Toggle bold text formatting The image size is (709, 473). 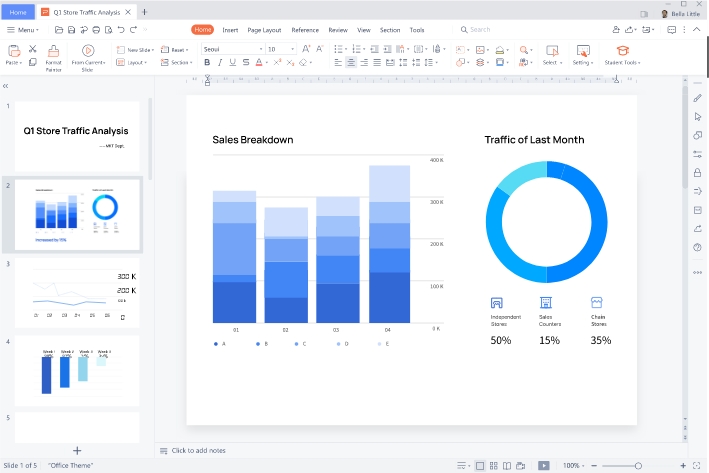(x=207, y=62)
